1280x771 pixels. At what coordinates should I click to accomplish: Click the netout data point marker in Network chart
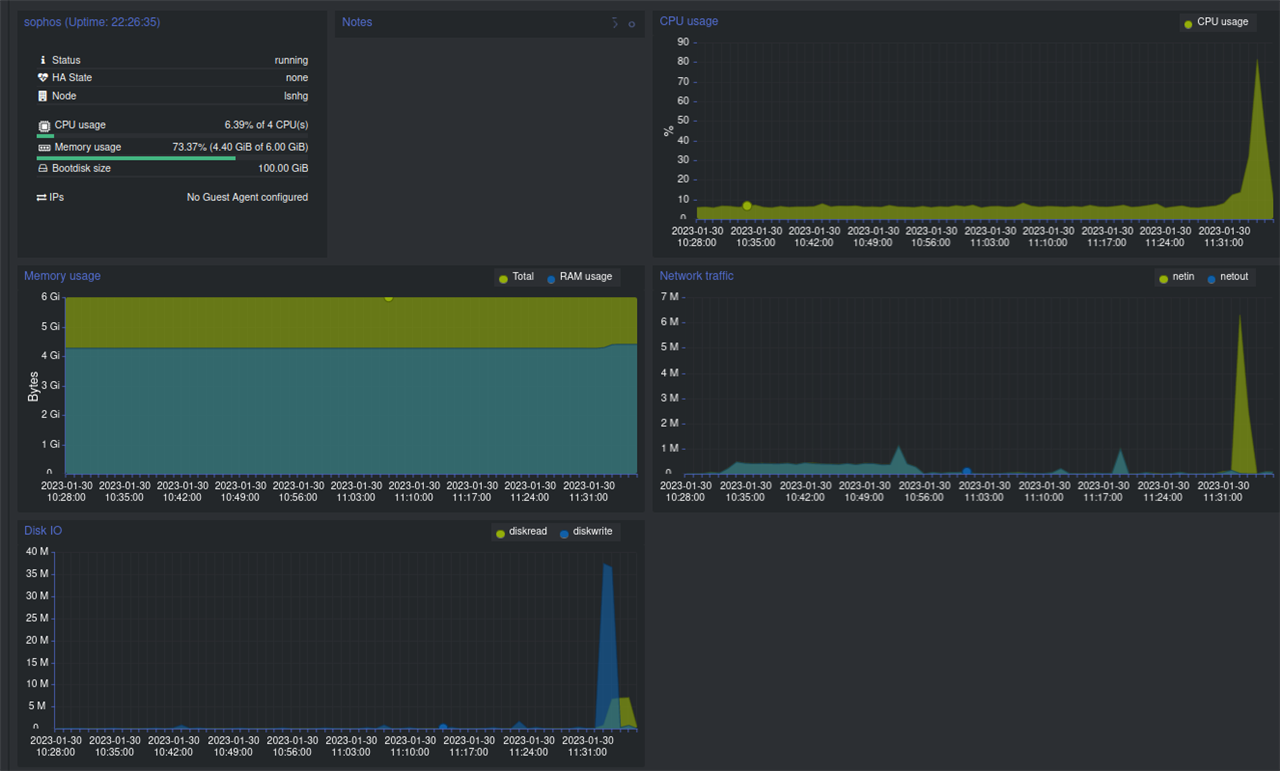pos(967,471)
